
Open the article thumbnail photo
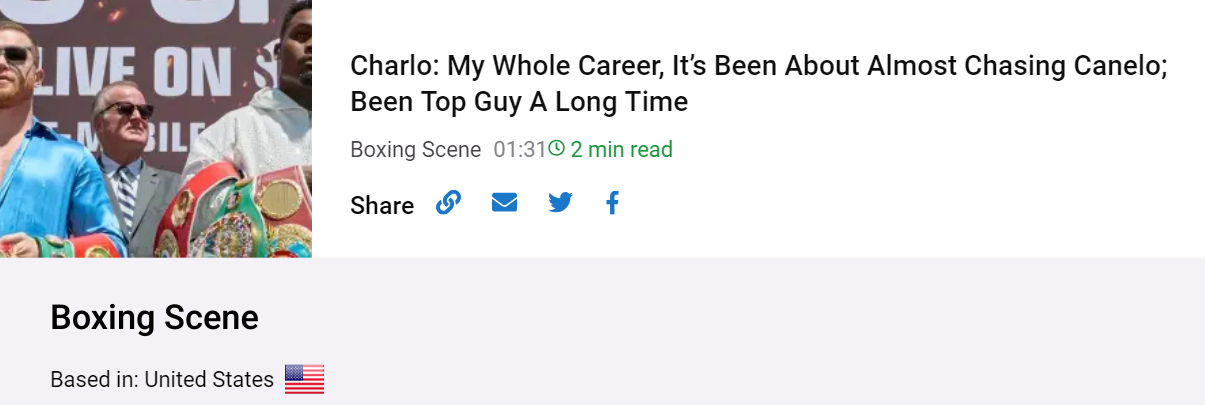[x=156, y=129]
